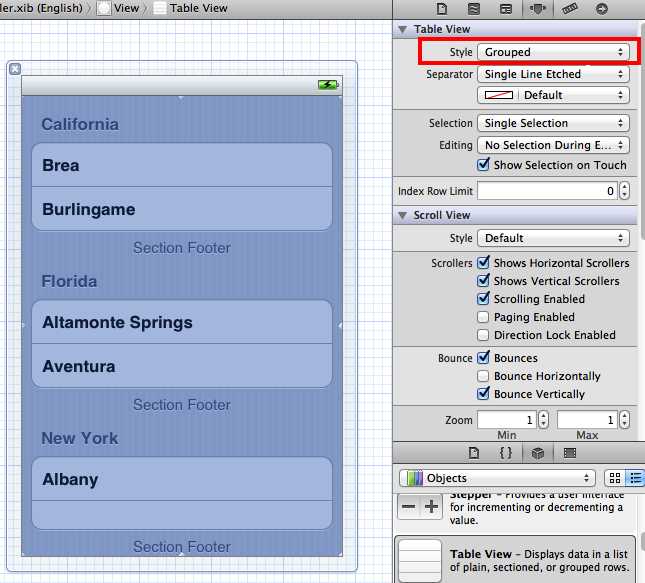Click the Index Row Limit field
645x583 pixels.
point(548,191)
